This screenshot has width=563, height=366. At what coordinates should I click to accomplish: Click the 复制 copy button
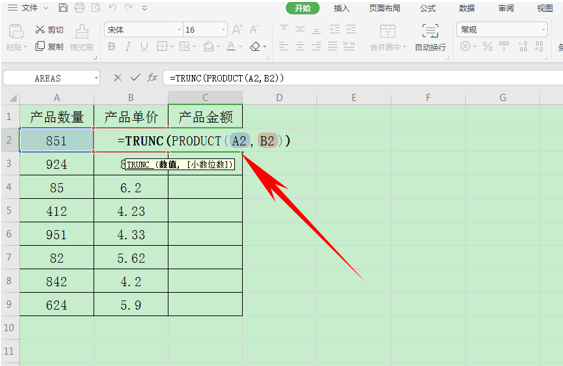pyautogui.click(x=50, y=46)
